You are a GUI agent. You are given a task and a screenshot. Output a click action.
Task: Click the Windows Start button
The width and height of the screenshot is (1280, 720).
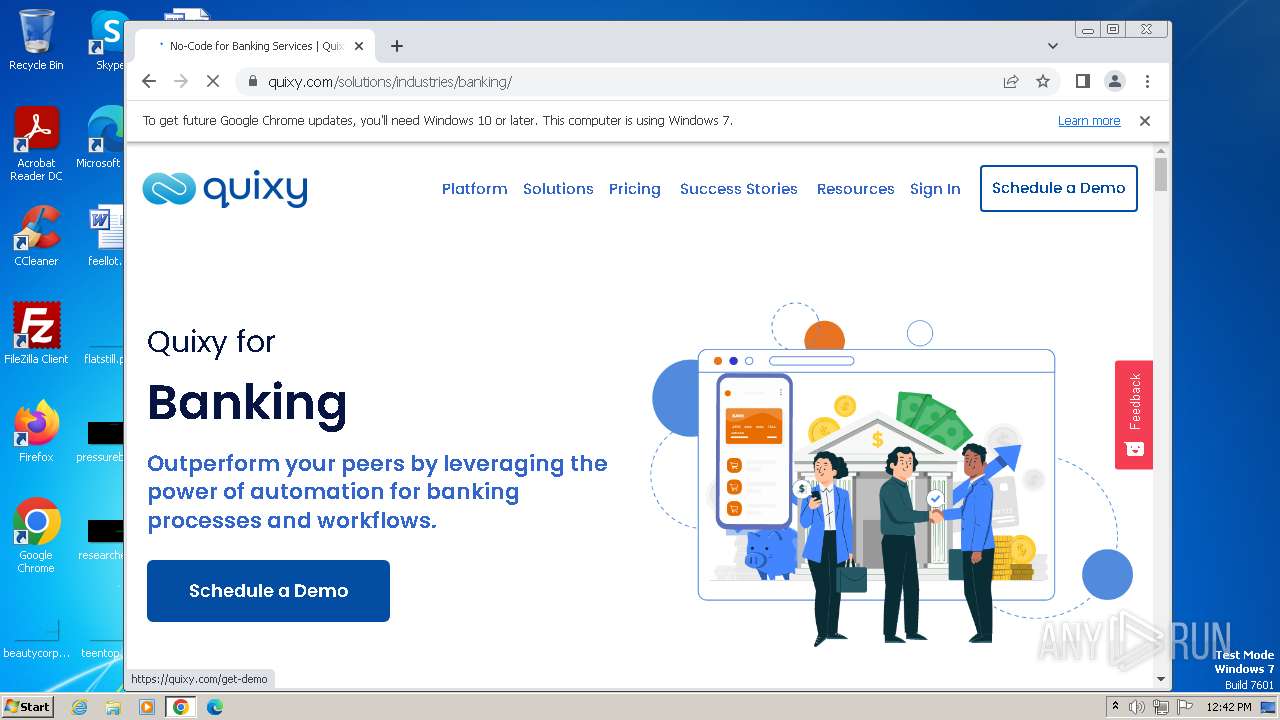click(27, 707)
